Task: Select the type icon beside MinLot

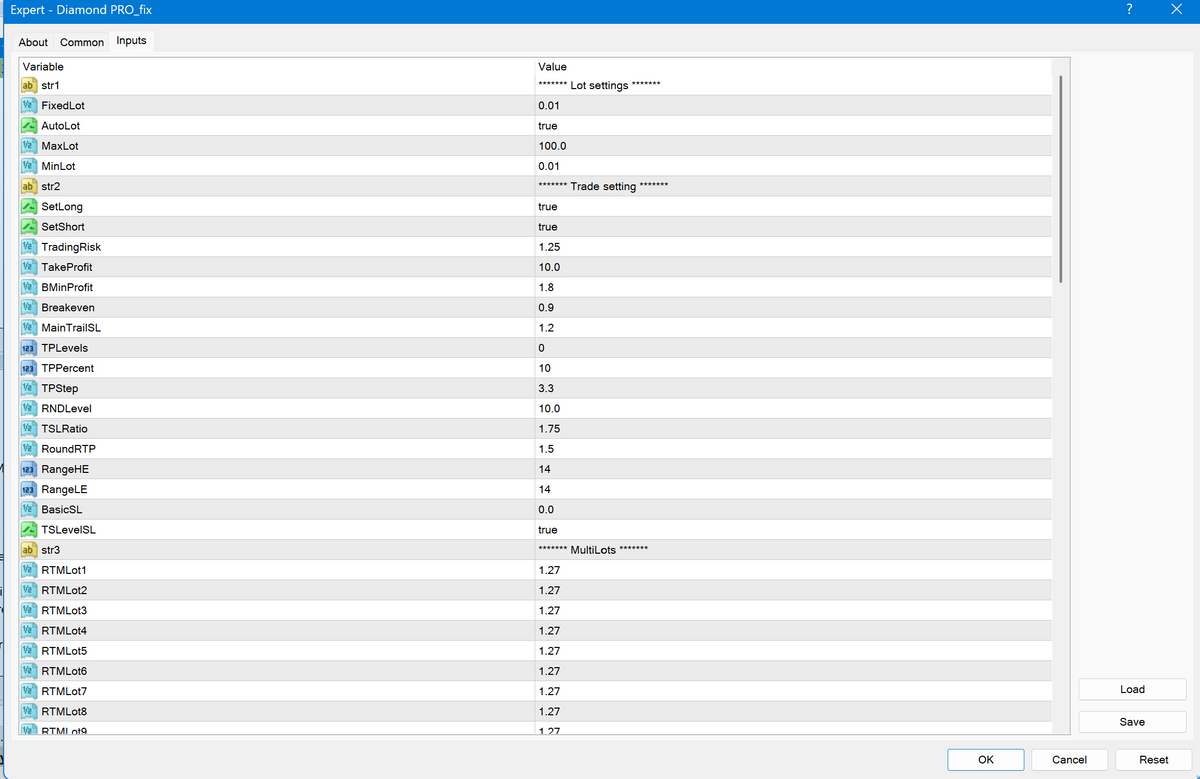Action: 29,166
